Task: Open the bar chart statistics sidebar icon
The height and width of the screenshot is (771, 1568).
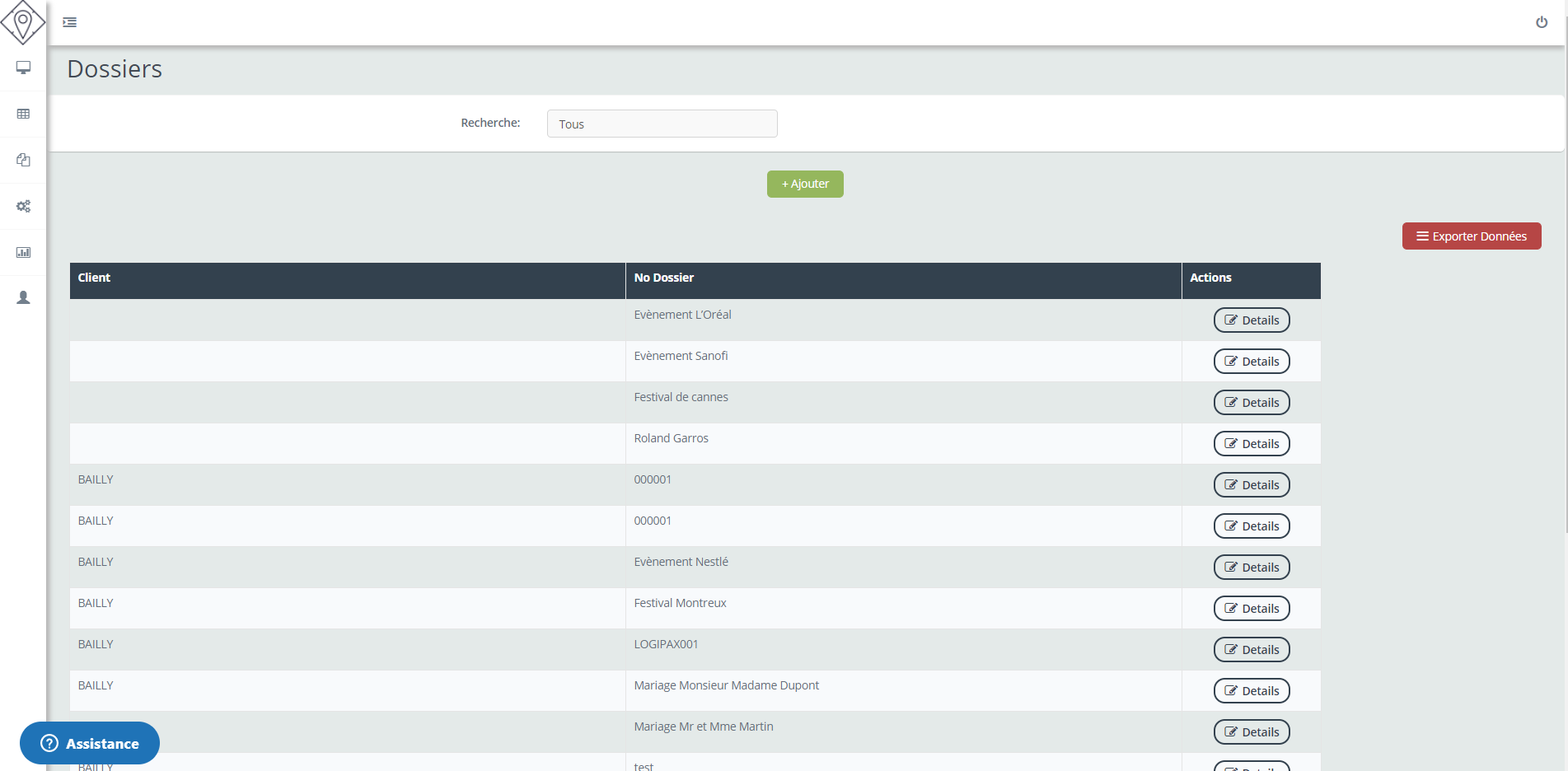Action: coord(23,252)
